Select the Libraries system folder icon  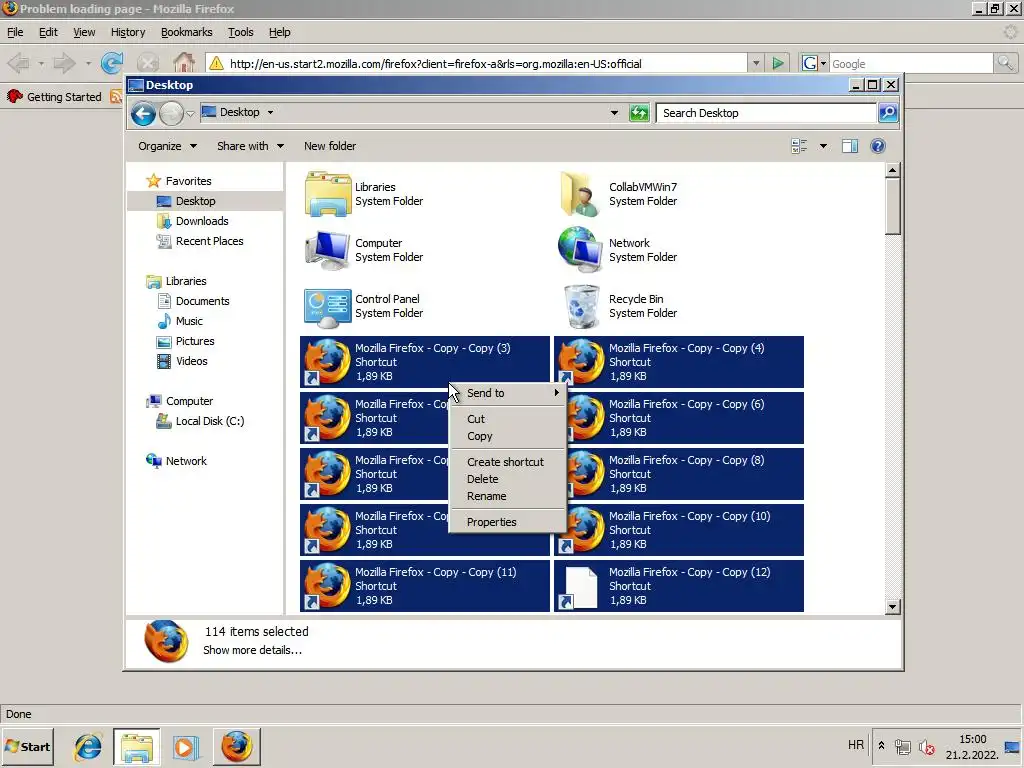tap(328, 194)
